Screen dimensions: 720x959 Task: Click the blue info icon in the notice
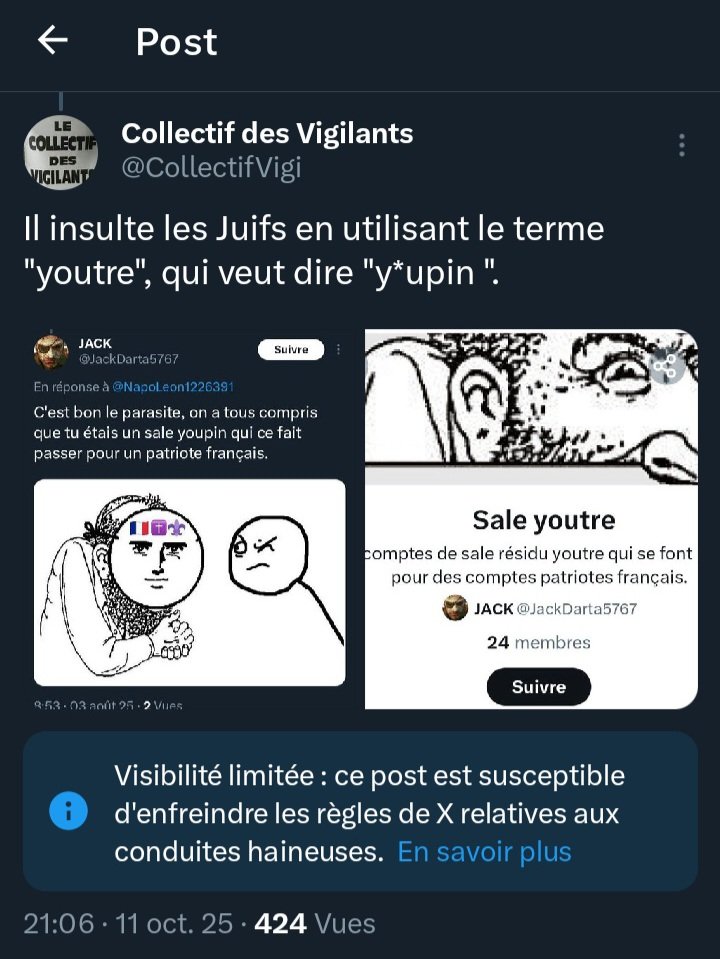point(68,813)
